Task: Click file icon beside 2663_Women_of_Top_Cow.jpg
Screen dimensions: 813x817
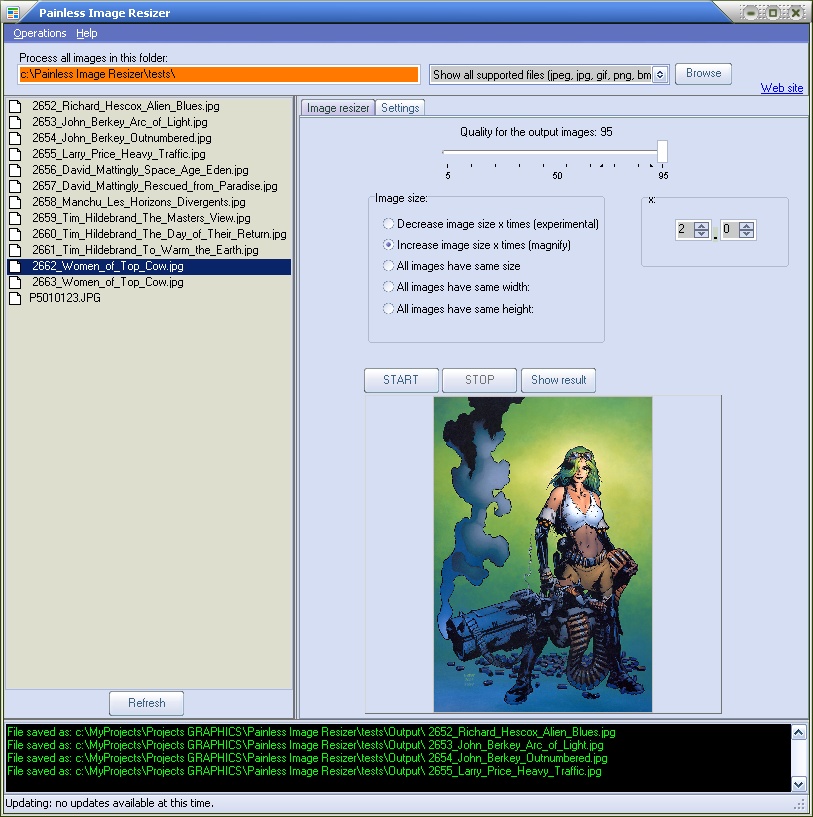Action: pyautogui.click(x=16, y=282)
